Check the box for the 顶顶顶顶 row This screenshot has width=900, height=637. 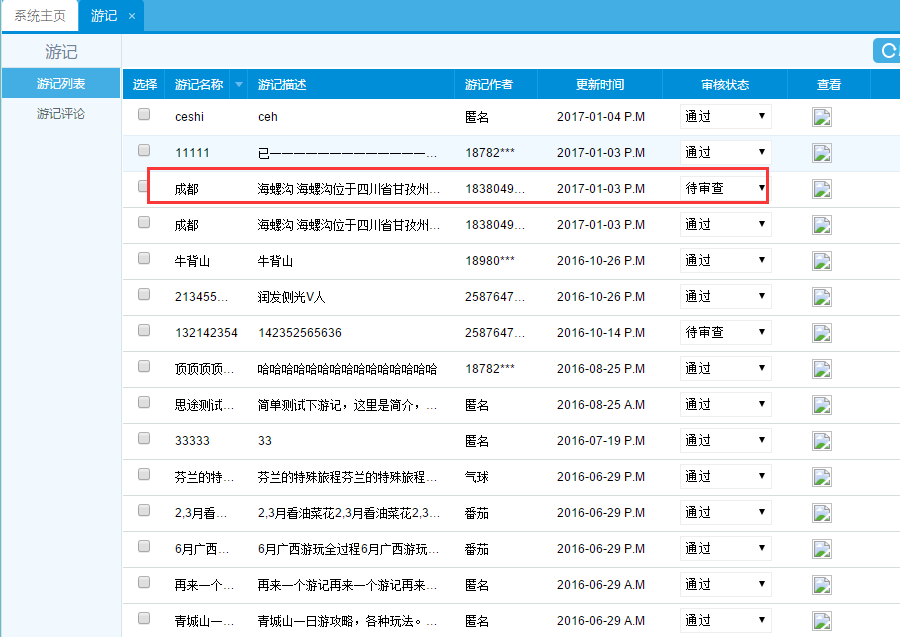(144, 367)
